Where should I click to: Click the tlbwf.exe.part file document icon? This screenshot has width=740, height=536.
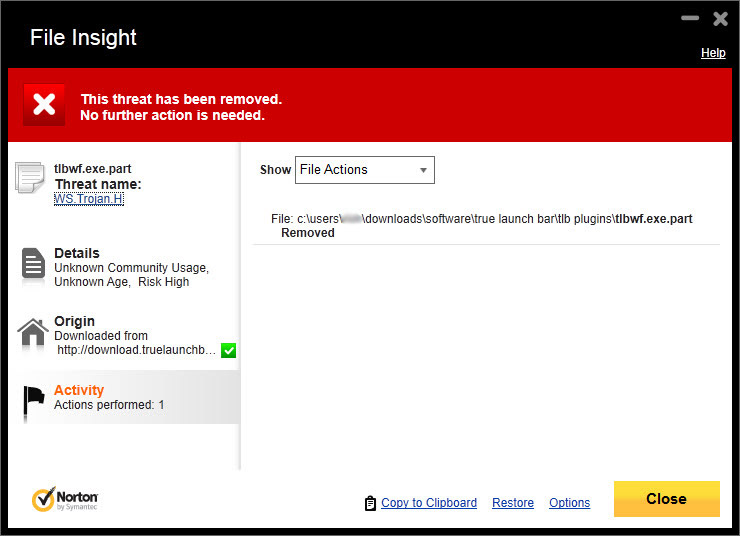tap(30, 177)
